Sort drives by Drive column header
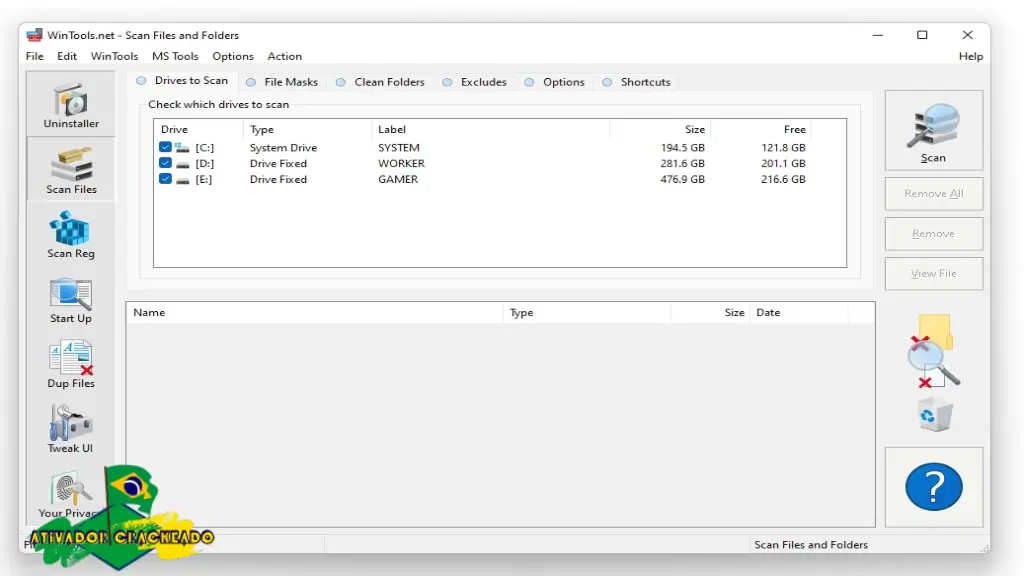This screenshot has width=1024, height=576. pos(199,129)
